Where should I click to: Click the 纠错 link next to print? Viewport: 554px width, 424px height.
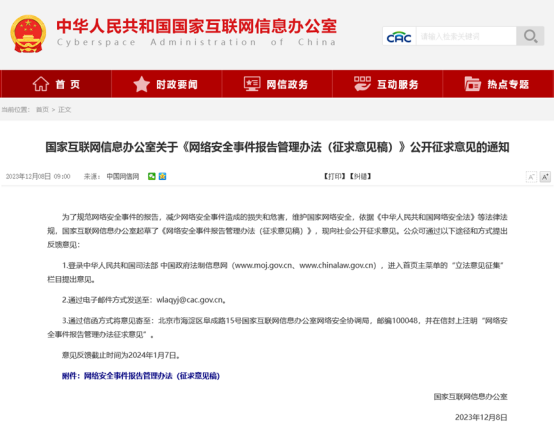click(x=360, y=176)
